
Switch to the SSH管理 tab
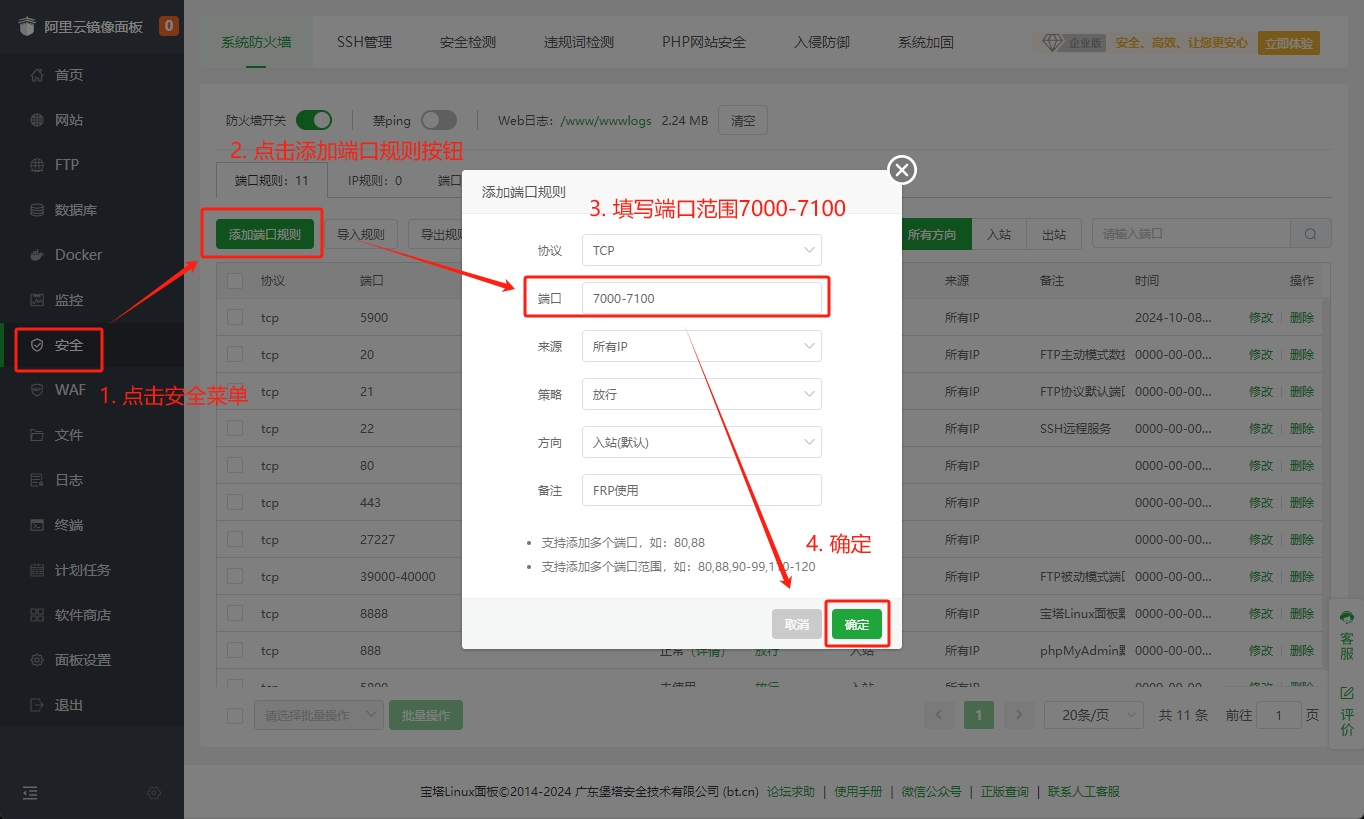pos(364,42)
